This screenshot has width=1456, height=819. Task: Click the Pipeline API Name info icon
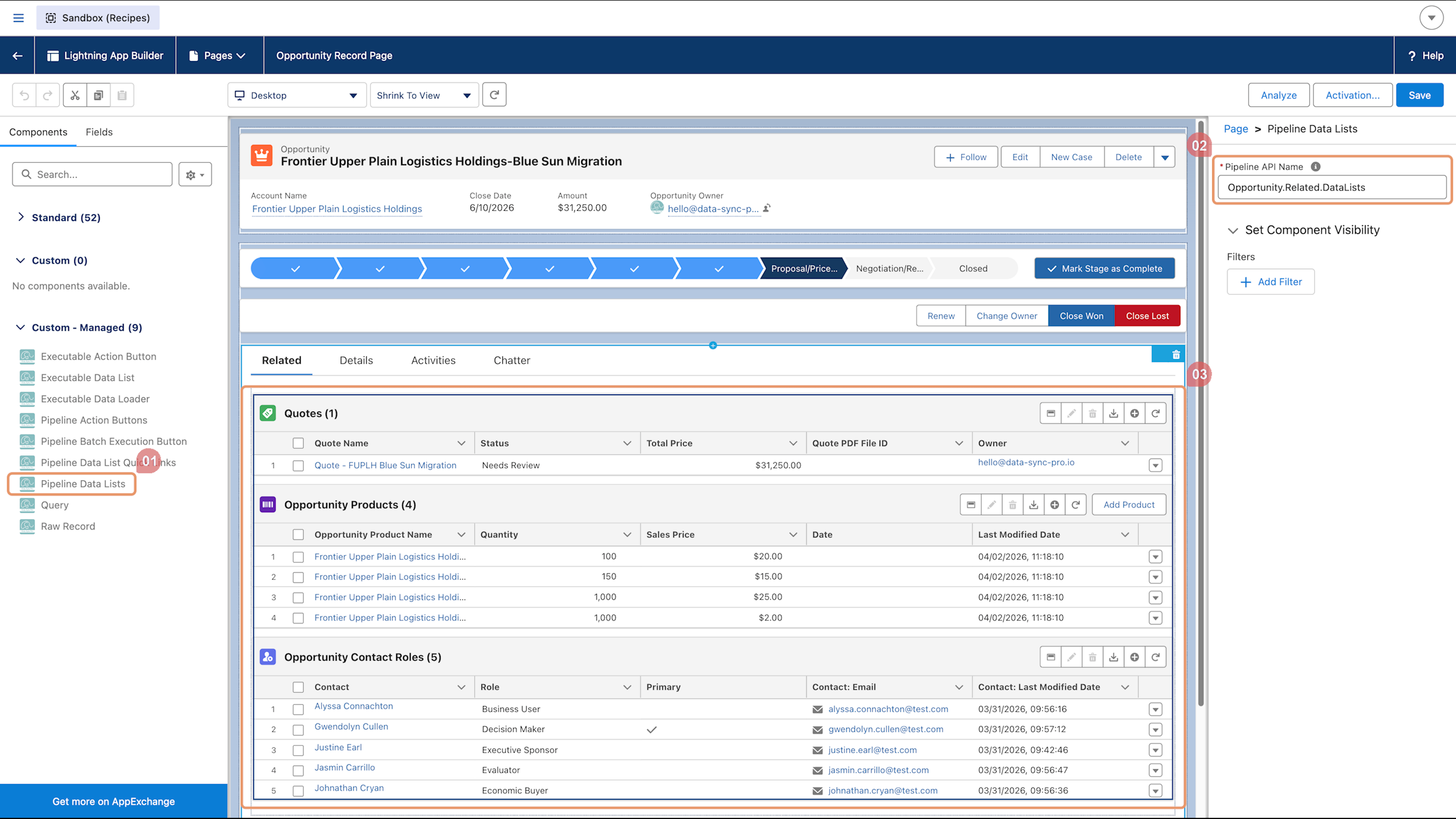pyautogui.click(x=1316, y=167)
